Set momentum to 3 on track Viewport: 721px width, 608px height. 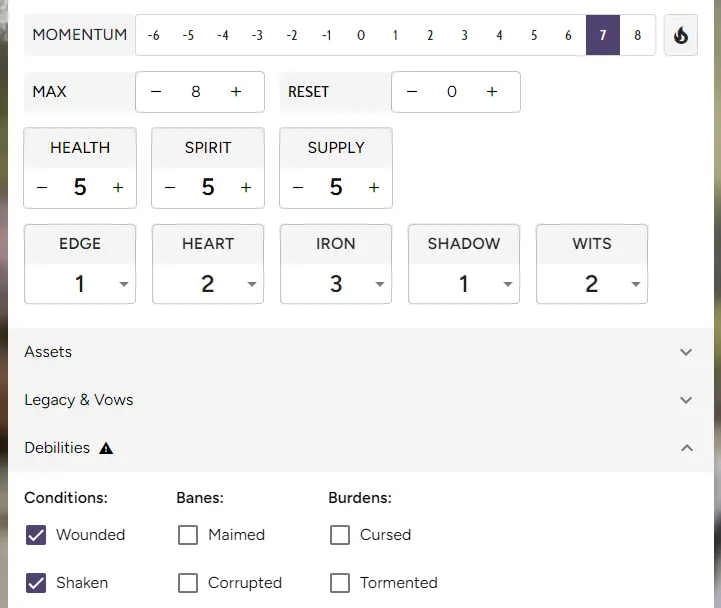pyautogui.click(x=465, y=35)
